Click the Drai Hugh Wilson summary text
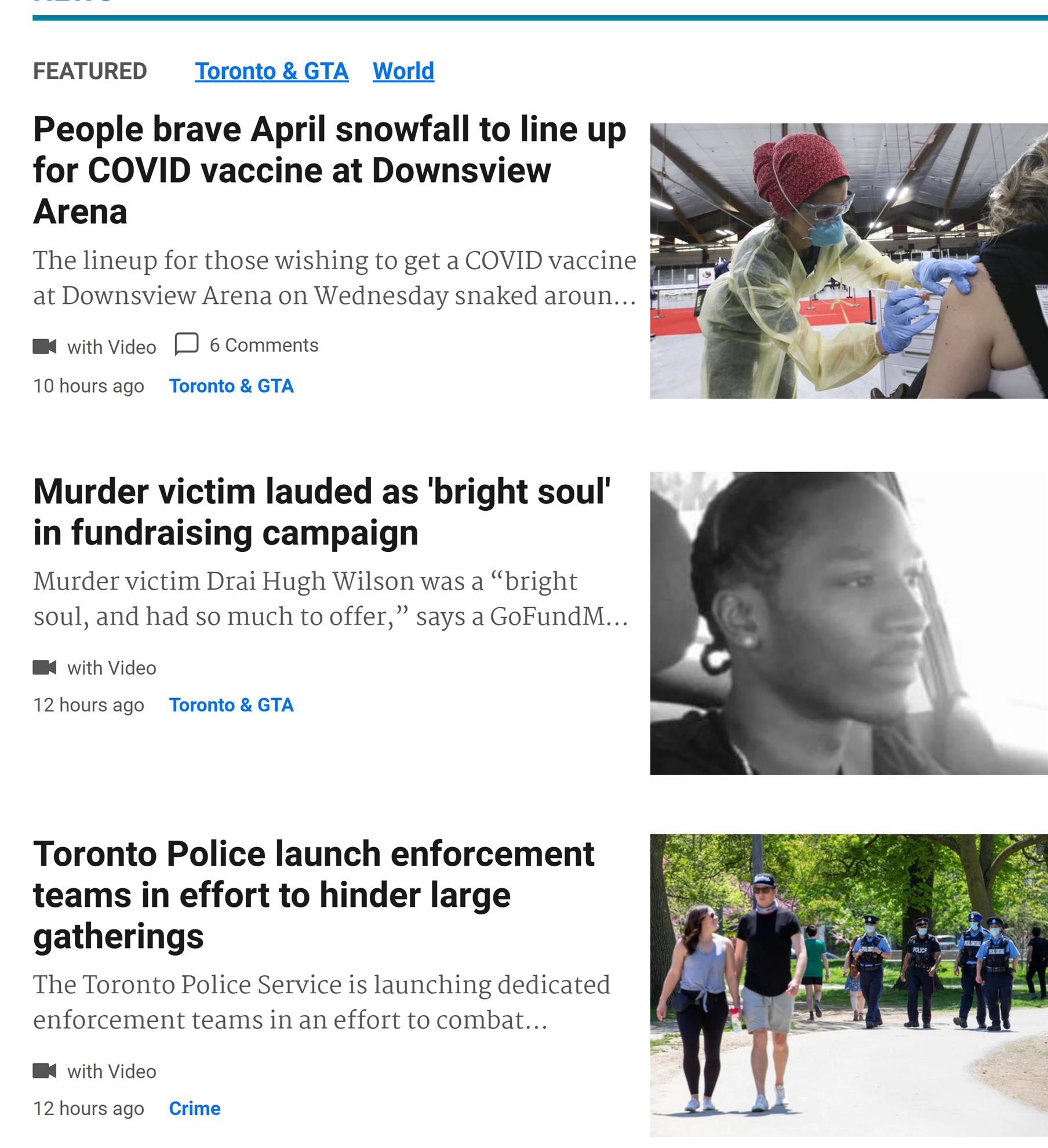 pyautogui.click(x=330, y=599)
